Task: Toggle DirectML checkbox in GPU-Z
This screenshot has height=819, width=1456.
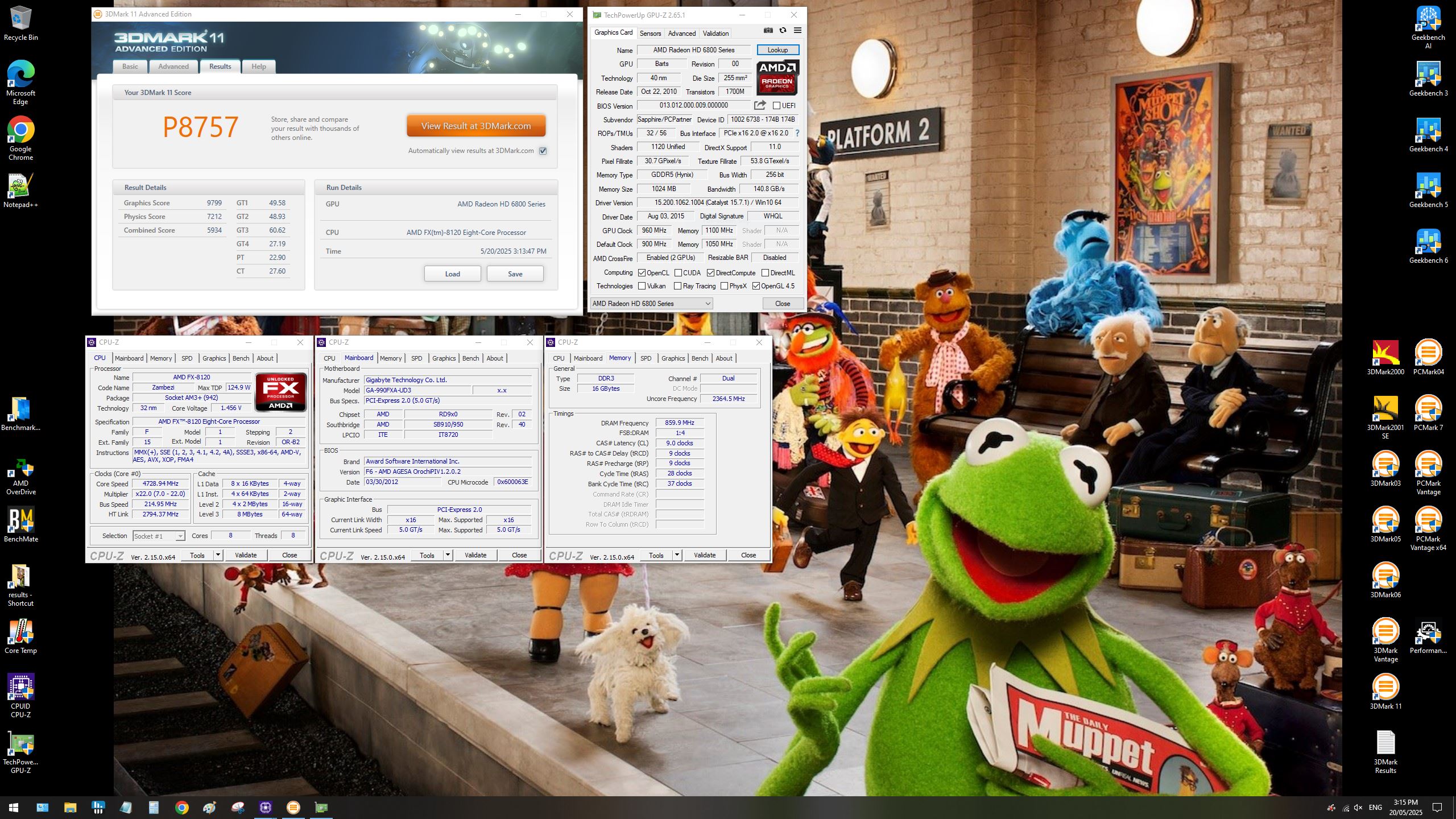Action: coord(765,273)
